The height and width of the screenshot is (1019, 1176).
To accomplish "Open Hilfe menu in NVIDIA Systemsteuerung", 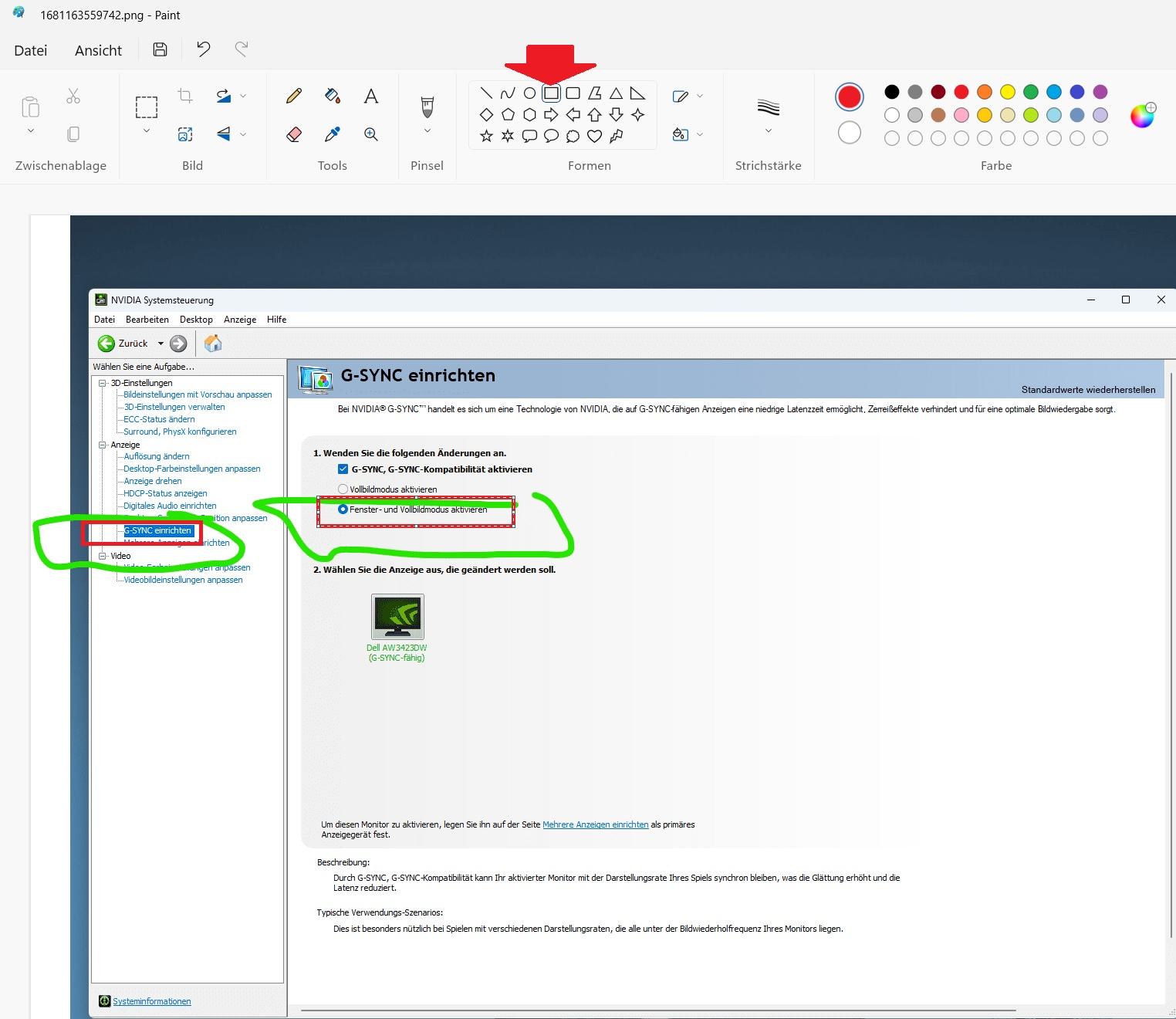I will coord(276,320).
